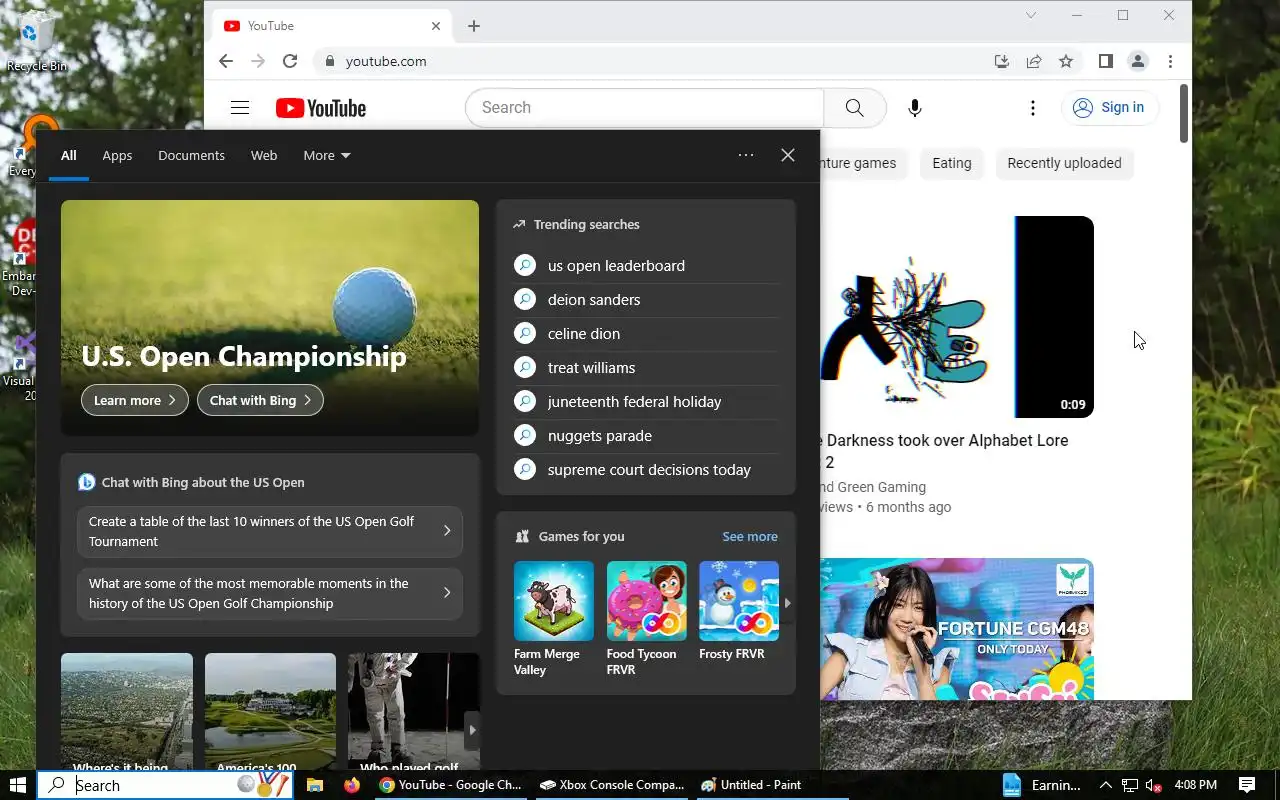Select Recently uploaded chip on YouTube
The height and width of the screenshot is (800, 1280).
[x=1064, y=163]
